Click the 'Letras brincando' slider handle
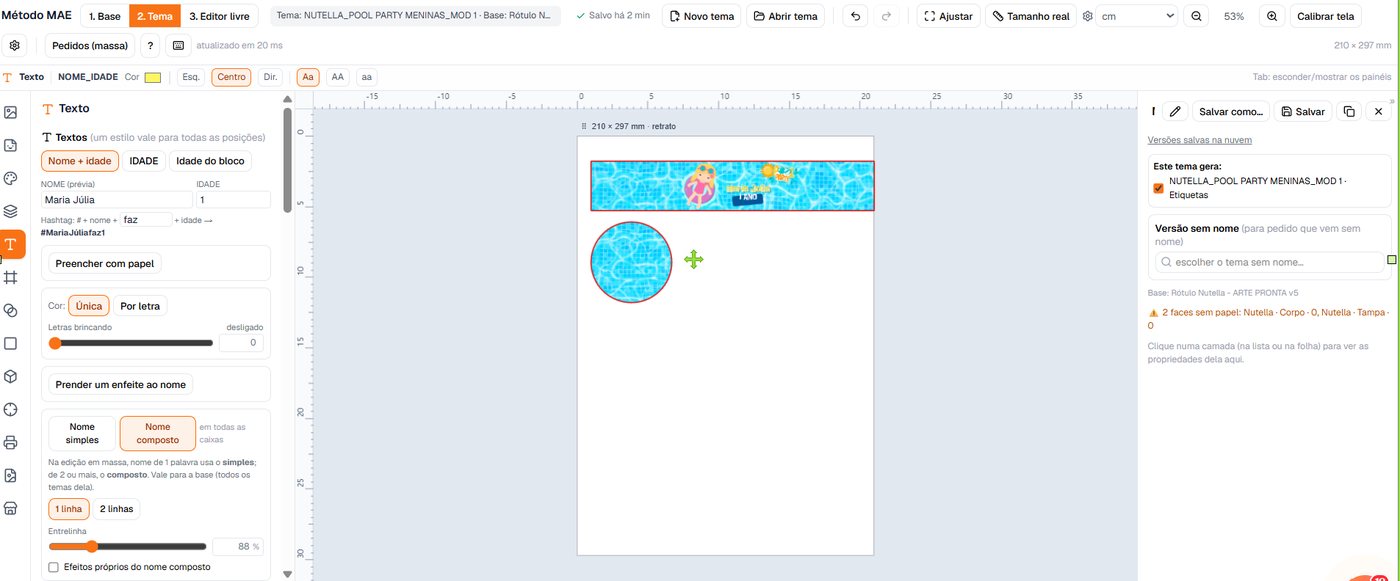This screenshot has width=1400, height=581. pyautogui.click(x=55, y=343)
